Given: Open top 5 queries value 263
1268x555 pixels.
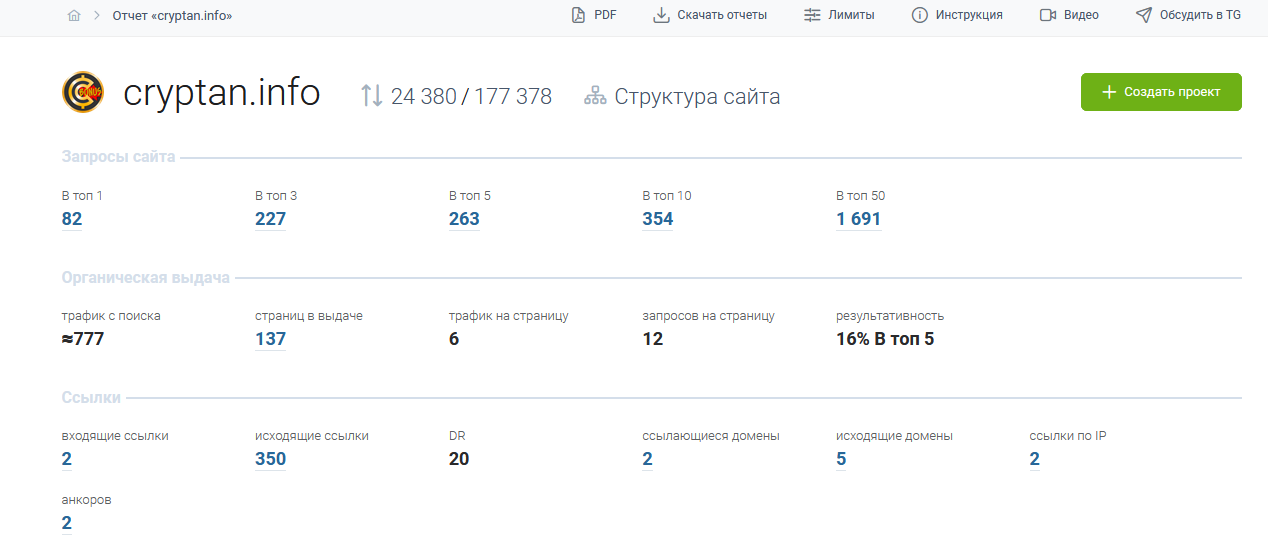Looking at the screenshot, I should click(x=464, y=219).
